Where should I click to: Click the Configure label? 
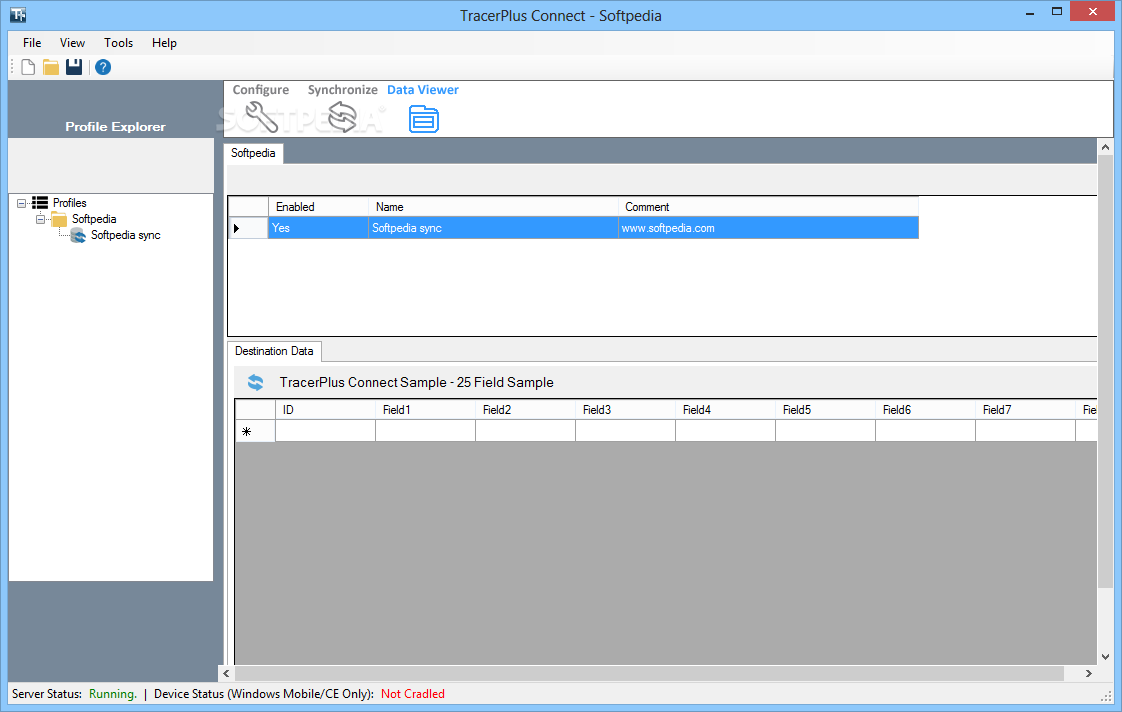click(261, 89)
